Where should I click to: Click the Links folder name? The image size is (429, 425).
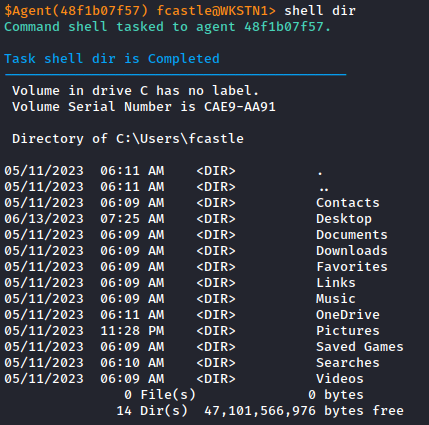point(336,283)
